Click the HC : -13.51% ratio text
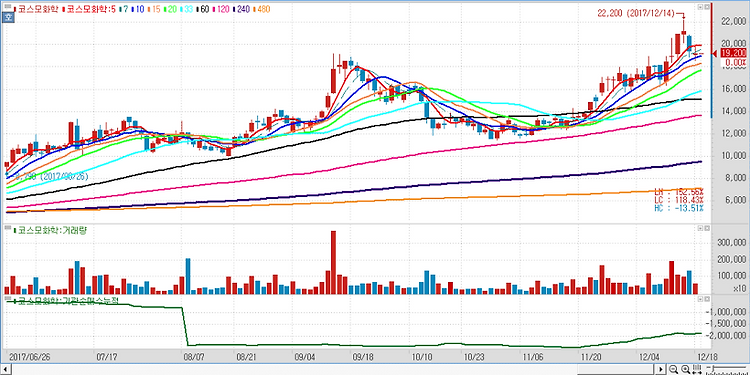This screenshot has width=750, height=375. pos(679,208)
